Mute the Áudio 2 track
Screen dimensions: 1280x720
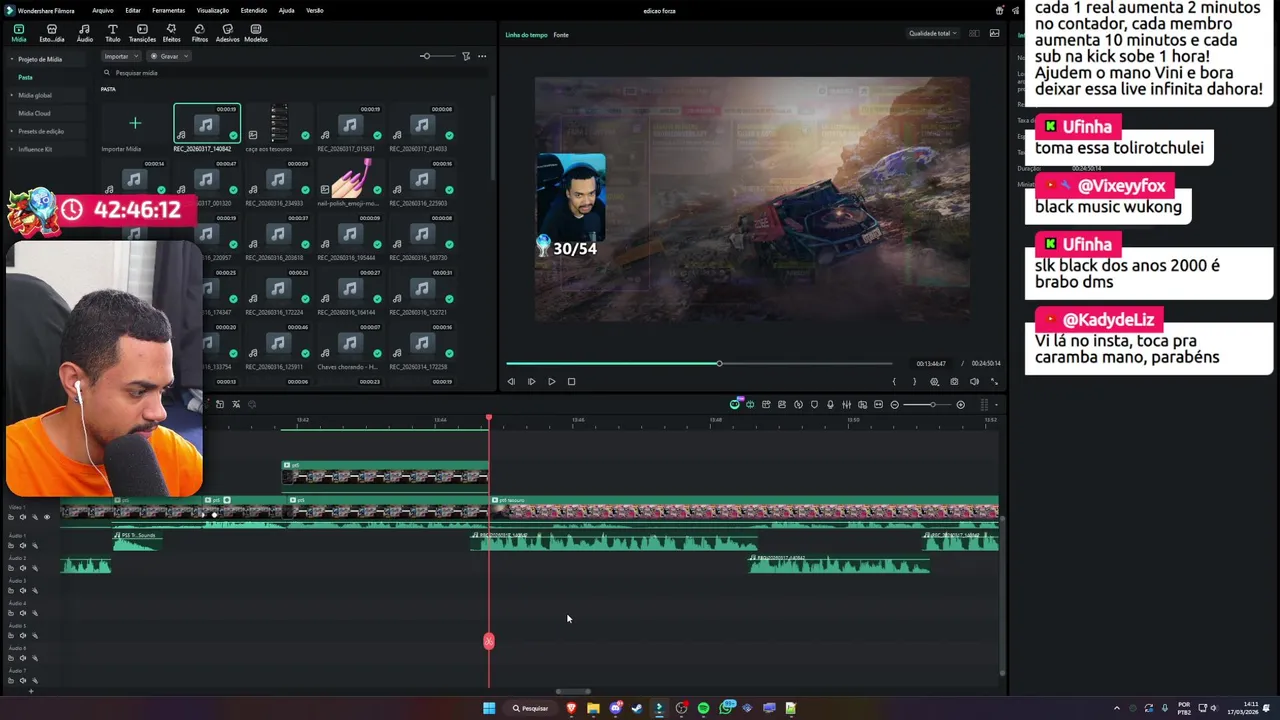click(22, 568)
